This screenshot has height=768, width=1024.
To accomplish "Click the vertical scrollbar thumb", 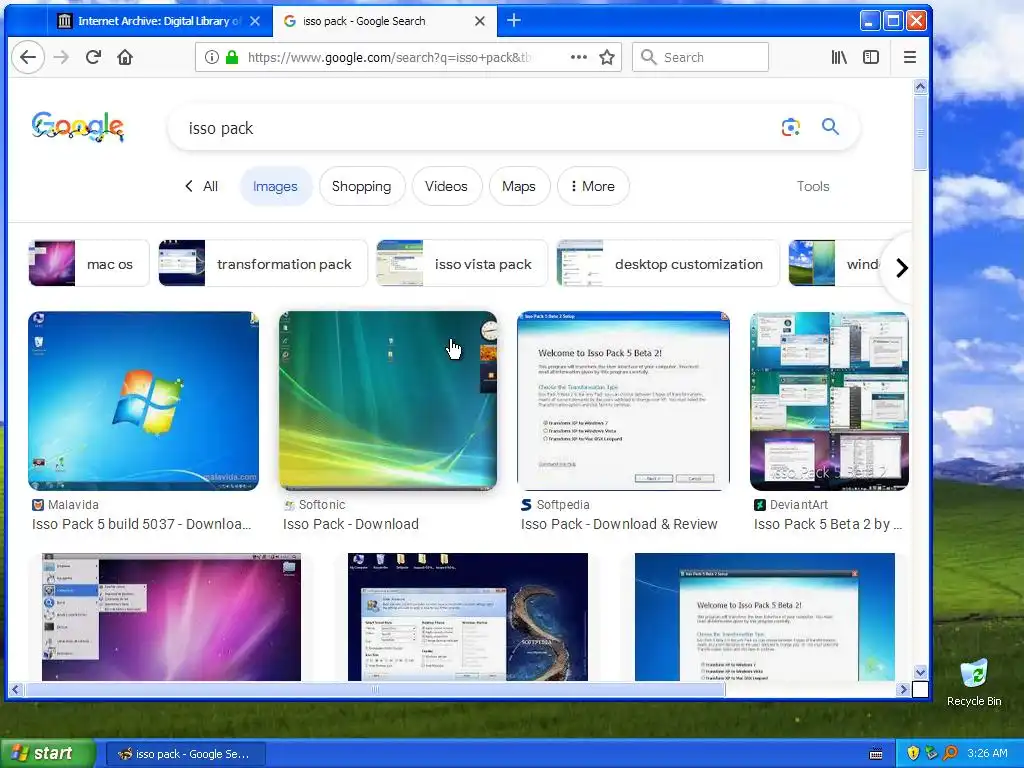I will point(920,133).
